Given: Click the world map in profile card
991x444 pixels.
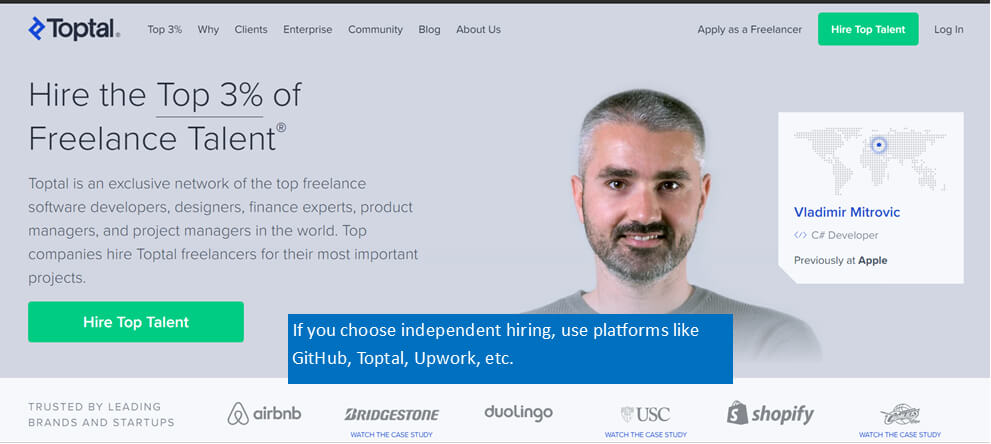Looking at the screenshot, I should tap(870, 160).
